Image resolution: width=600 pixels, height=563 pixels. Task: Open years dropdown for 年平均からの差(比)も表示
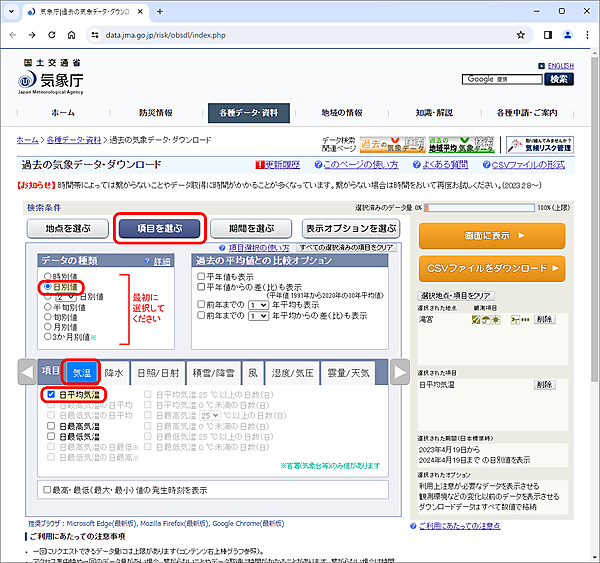click(258, 316)
